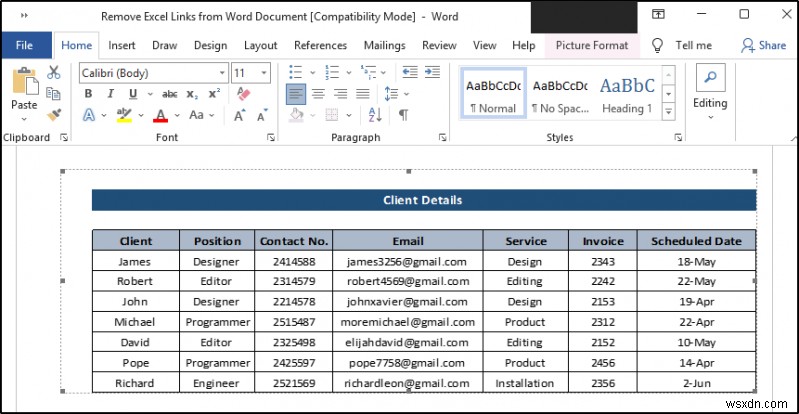799x414 pixels.
Task: Select the Format Painter brush
Action: coord(54,115)
